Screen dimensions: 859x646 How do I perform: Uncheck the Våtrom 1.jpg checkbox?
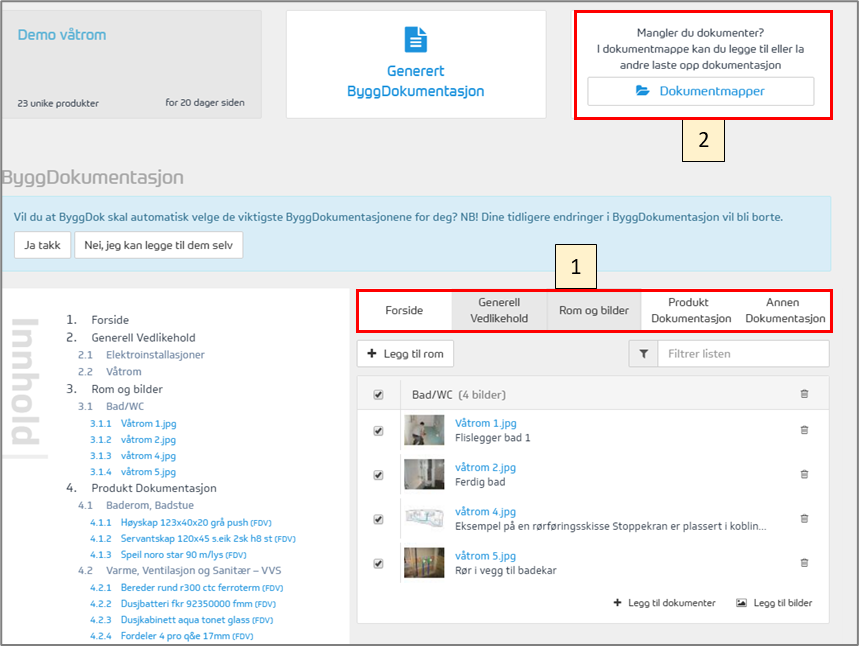pyautogui.click(x=378, y=431)
